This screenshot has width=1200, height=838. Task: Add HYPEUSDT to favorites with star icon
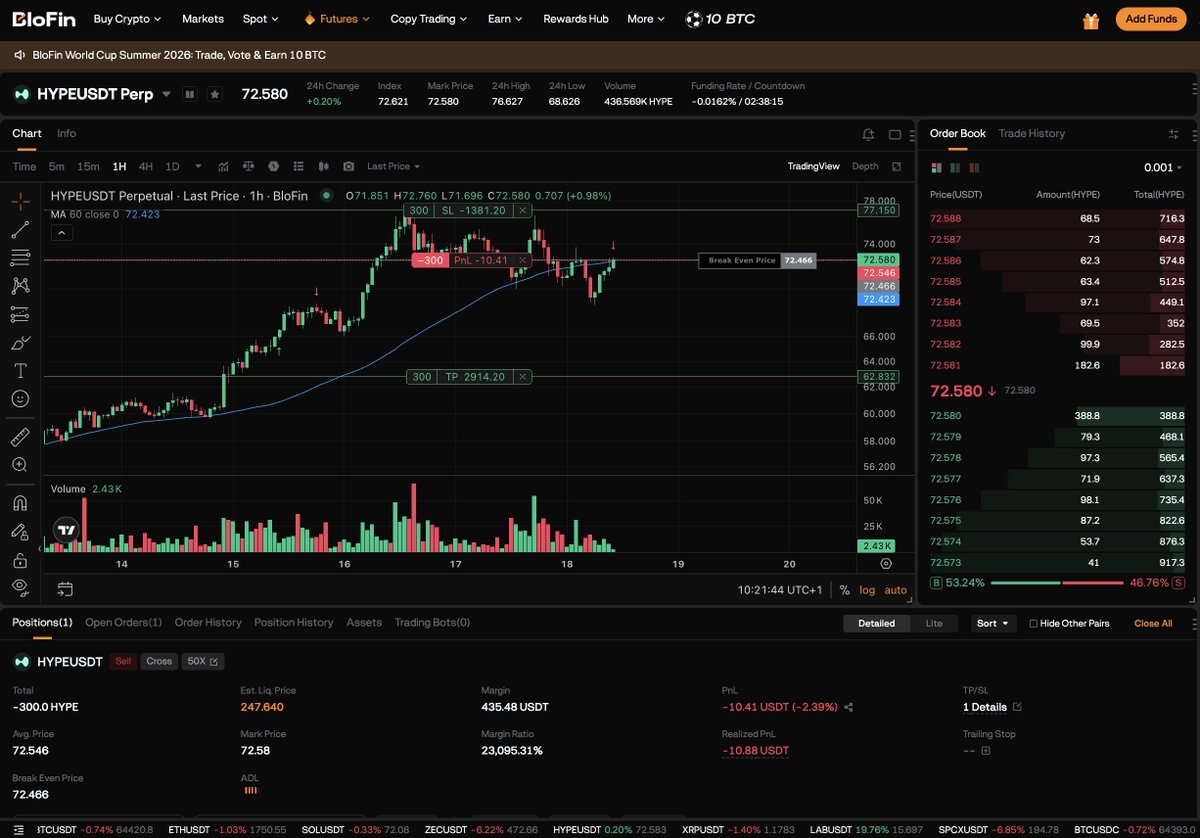[215, 94]
